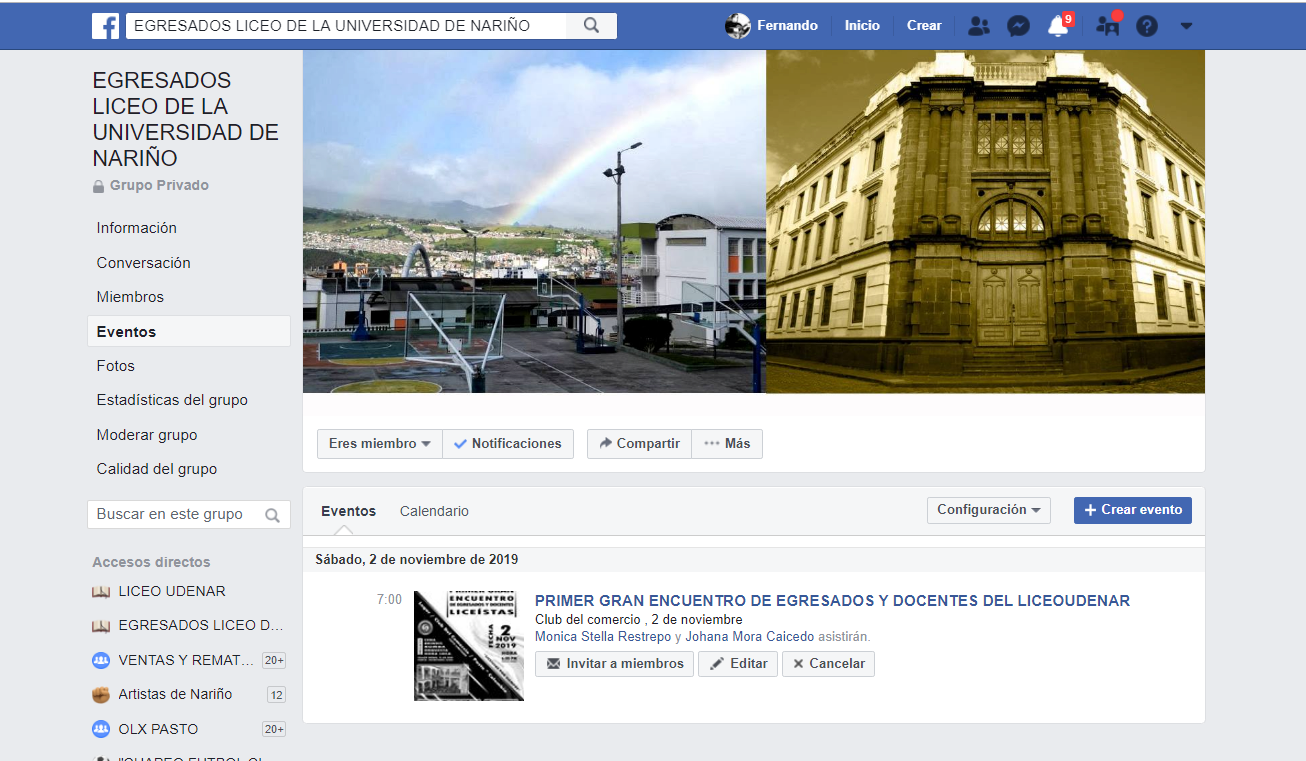Open friend requests icon
This screenshot has height=761, width=1306.
(x=979, y=26)
